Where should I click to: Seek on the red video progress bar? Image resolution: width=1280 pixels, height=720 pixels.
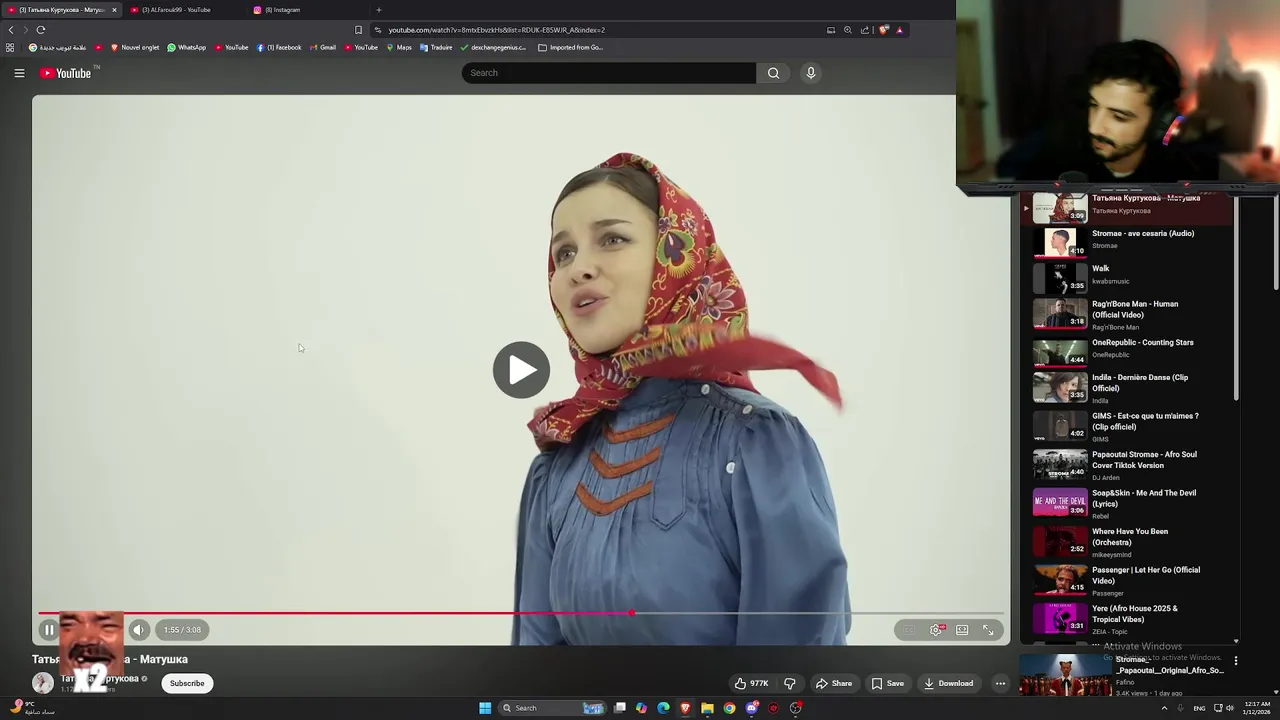(x=520, y=613)
